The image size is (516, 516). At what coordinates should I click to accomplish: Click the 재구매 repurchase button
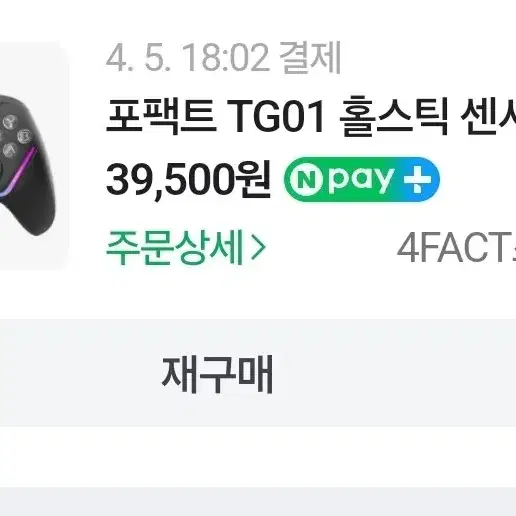click(x=217, y=373)
